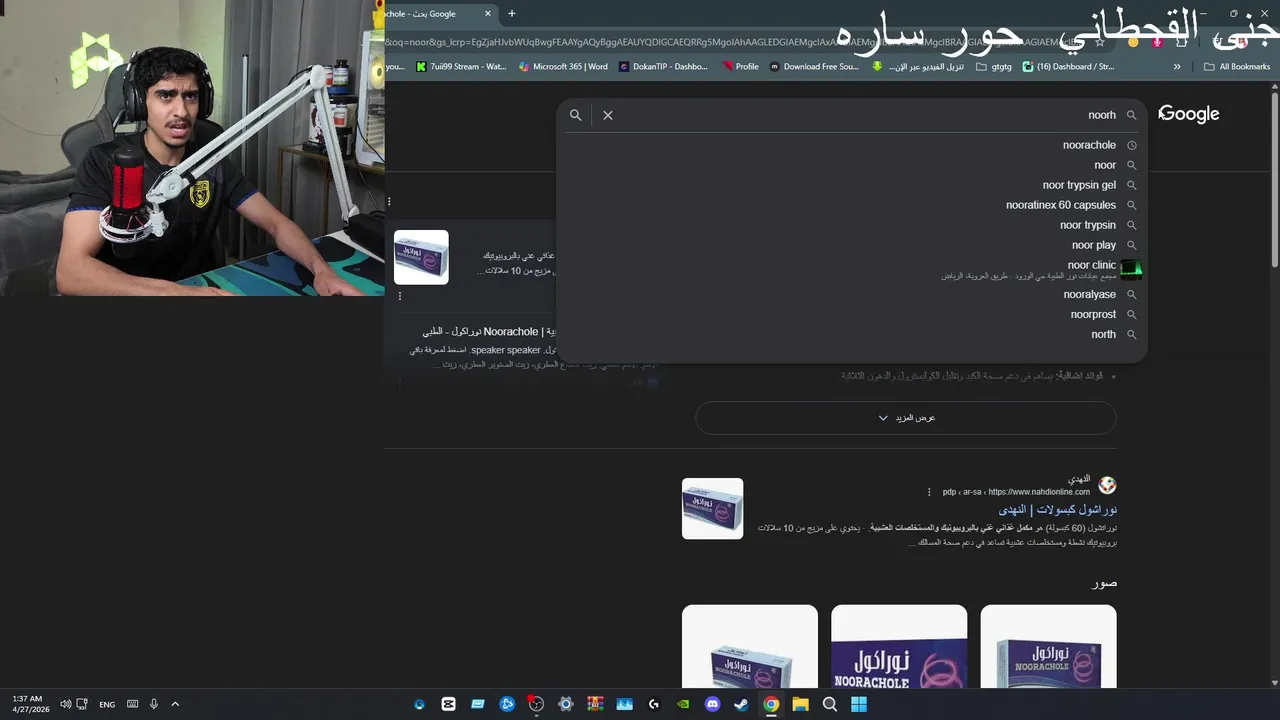The image size is (1280, 720).
Task: Open the small product thumbnail at left
Action: [x=421, y=257]
